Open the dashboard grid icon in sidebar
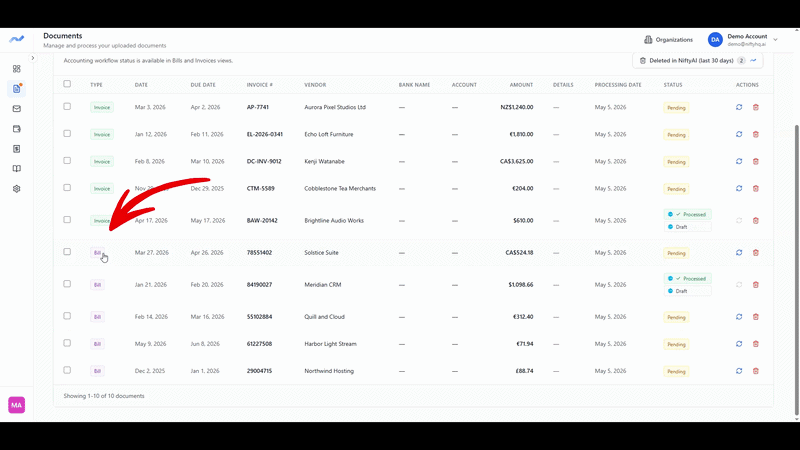 [x=17, y=69]
